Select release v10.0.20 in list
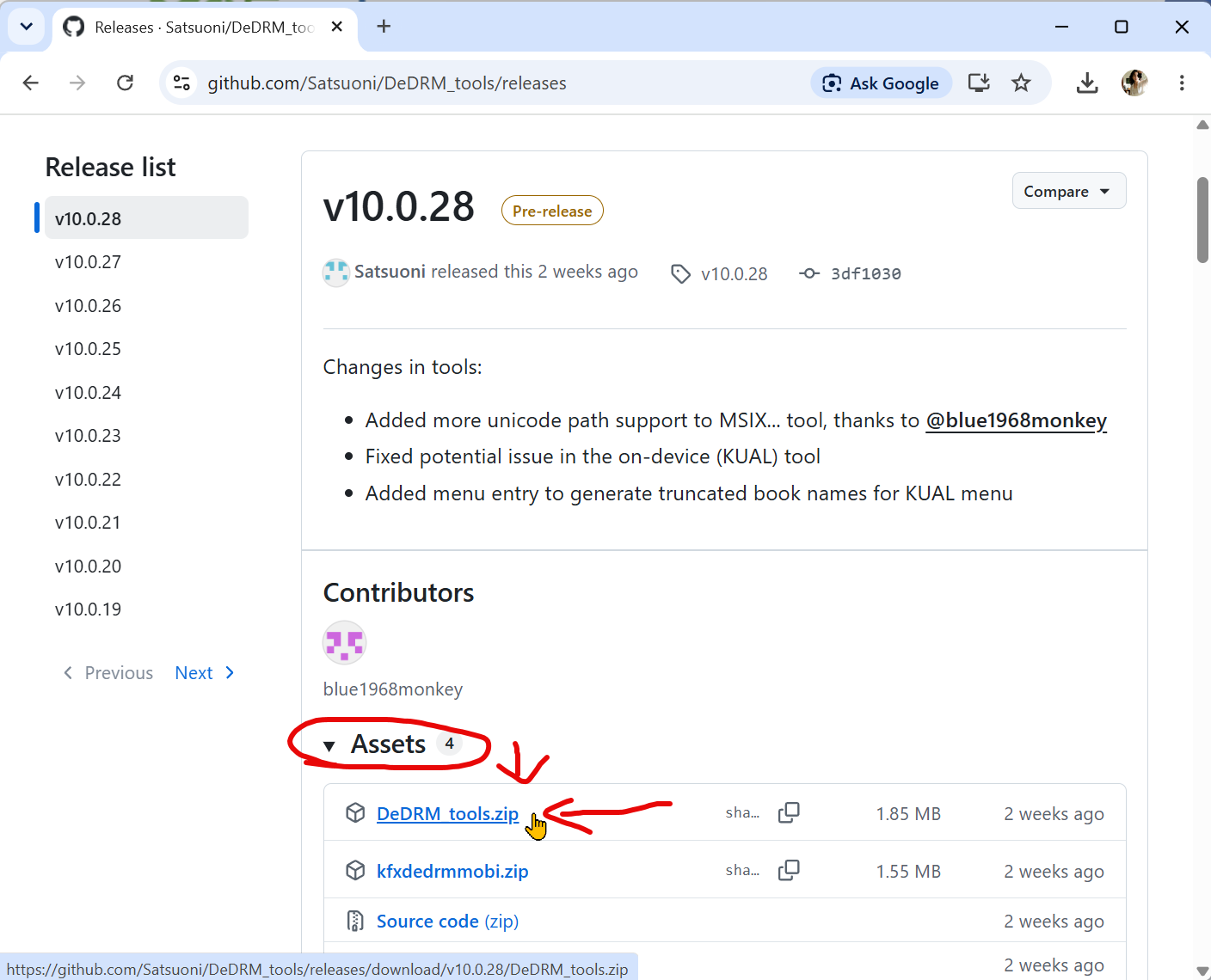 88,567
